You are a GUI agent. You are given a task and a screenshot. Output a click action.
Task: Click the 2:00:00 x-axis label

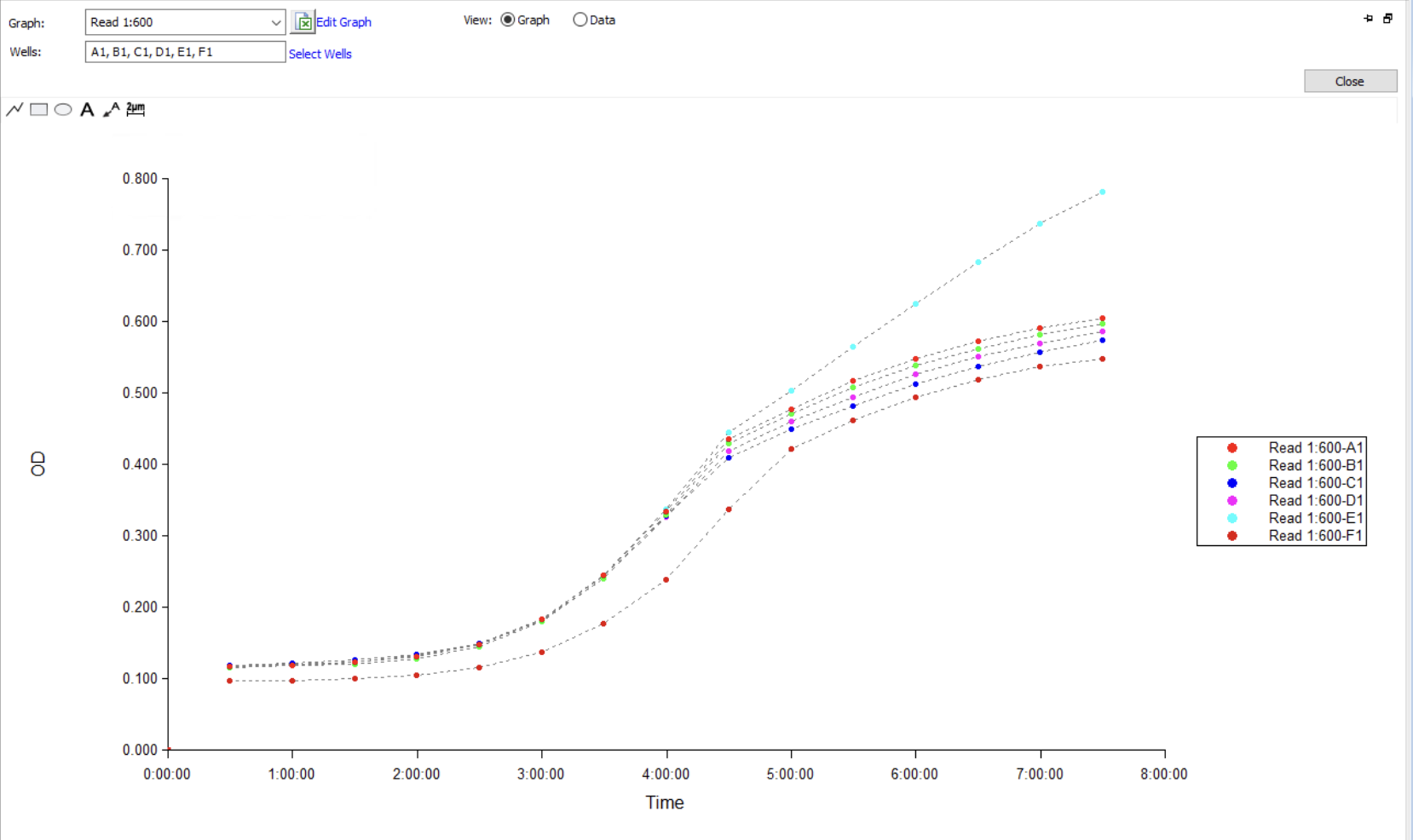[x=417, y=774]
